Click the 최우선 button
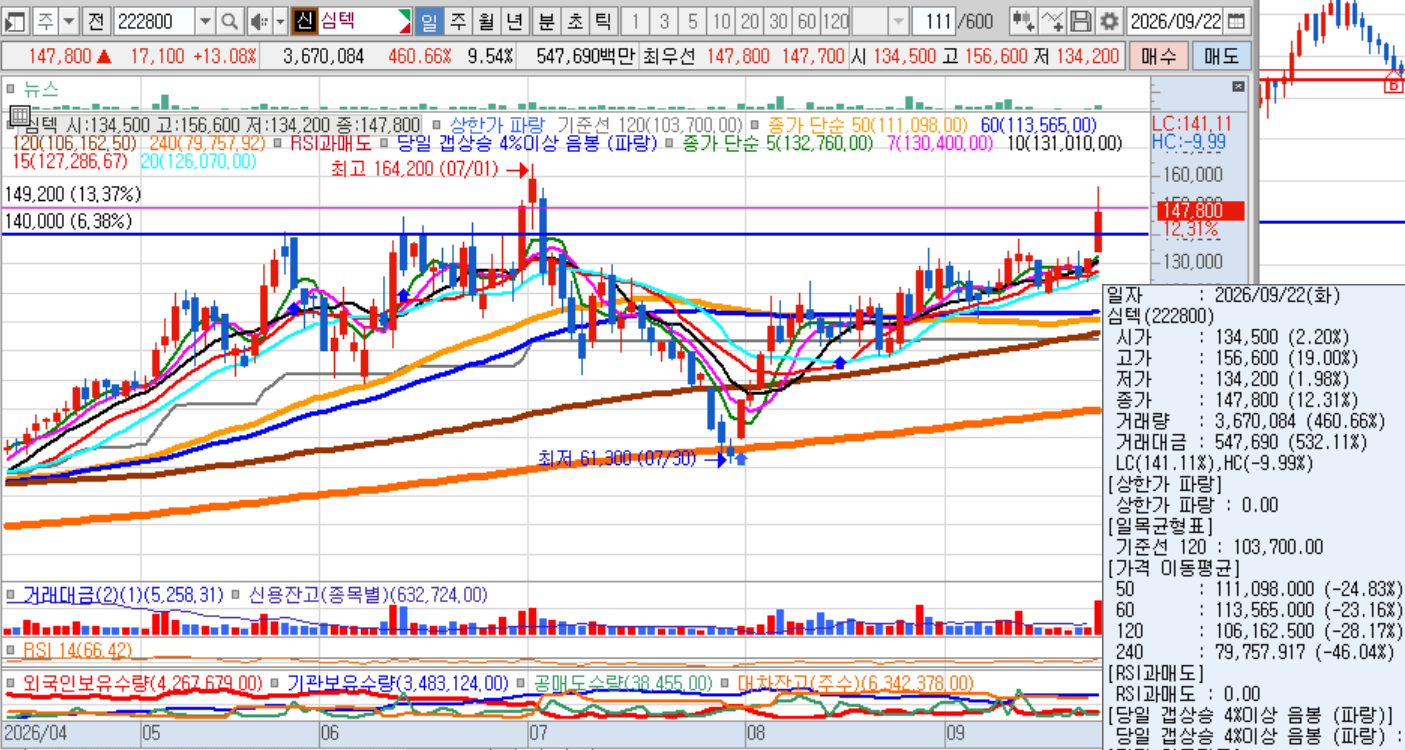The width and height of the screenshot is (1405, 750). (x=671, y=56)
